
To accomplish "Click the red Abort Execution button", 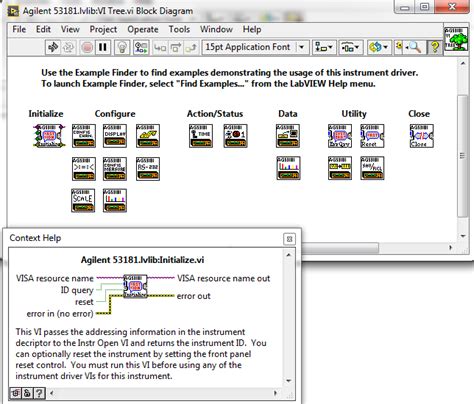I will (x=87, y=47).
